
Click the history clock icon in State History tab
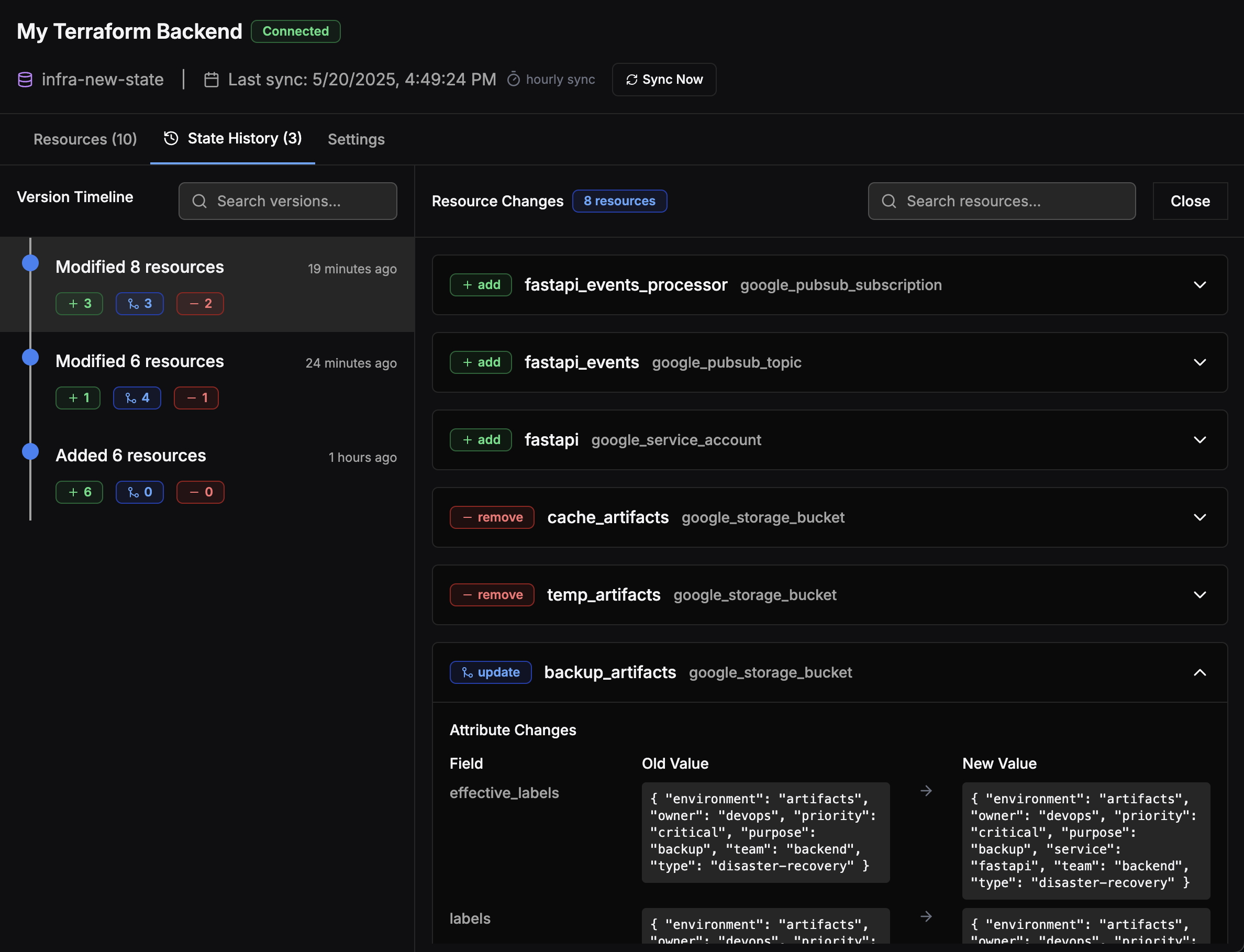pos(171,138)
